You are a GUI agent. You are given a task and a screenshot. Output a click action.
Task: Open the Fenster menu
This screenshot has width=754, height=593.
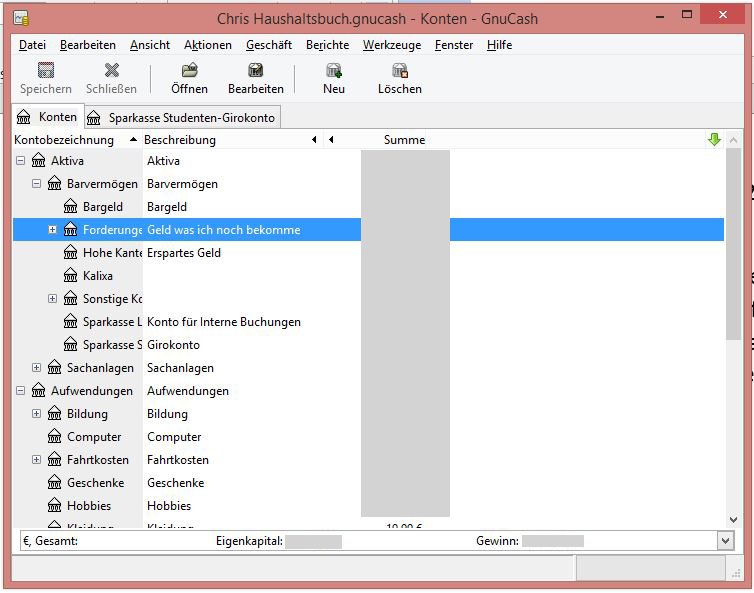click(454, 45)
